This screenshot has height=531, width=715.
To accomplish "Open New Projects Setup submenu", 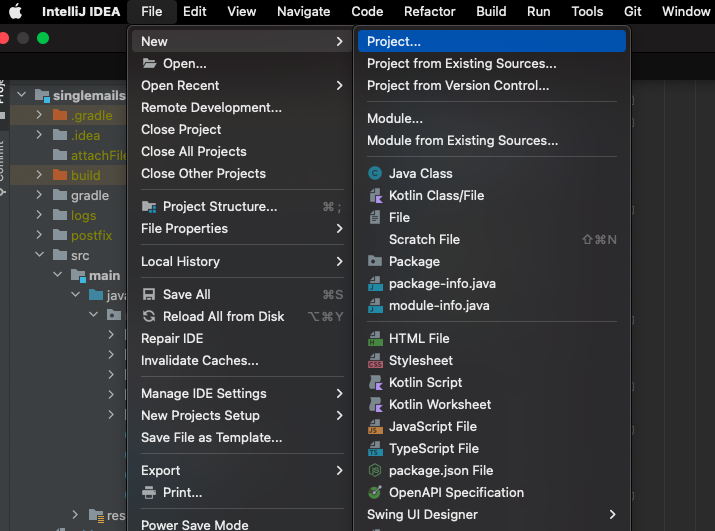I will click(242, 416).
